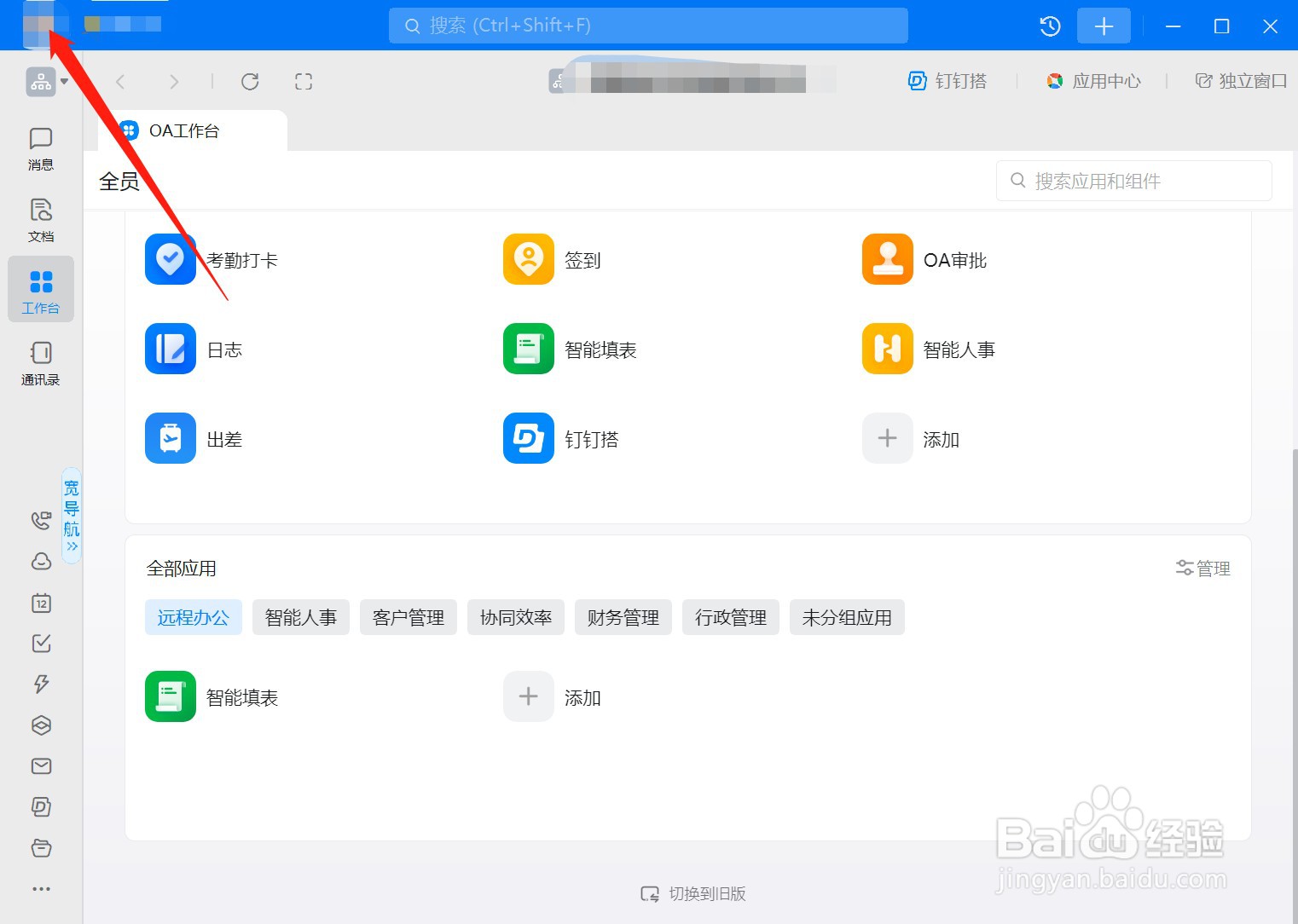This screenshot has width=1298, height=924.
Task: Open the 文档 documents section
Action: click(41, 220)
